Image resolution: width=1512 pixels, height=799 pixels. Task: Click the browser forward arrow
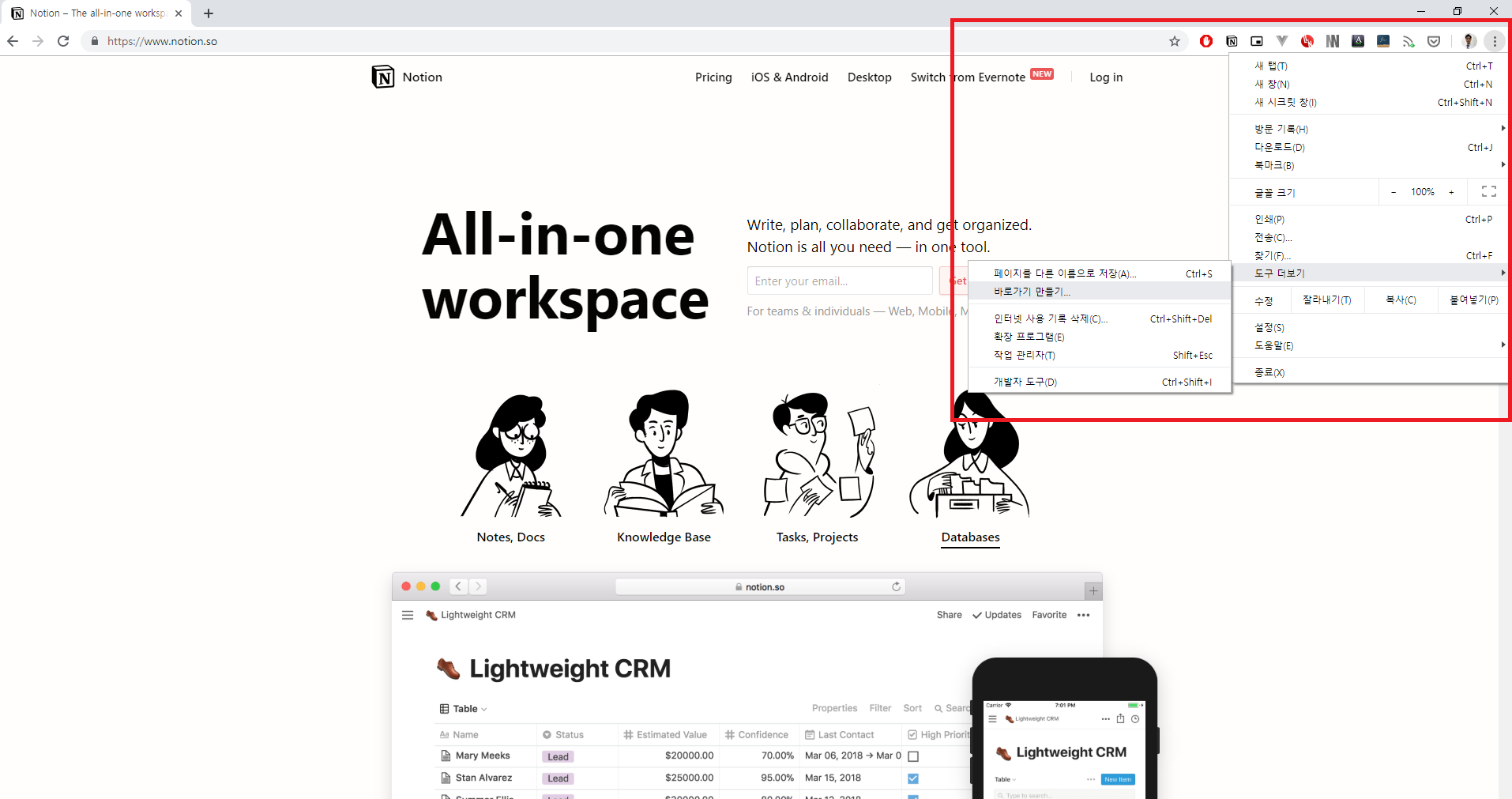click(38, 41)
